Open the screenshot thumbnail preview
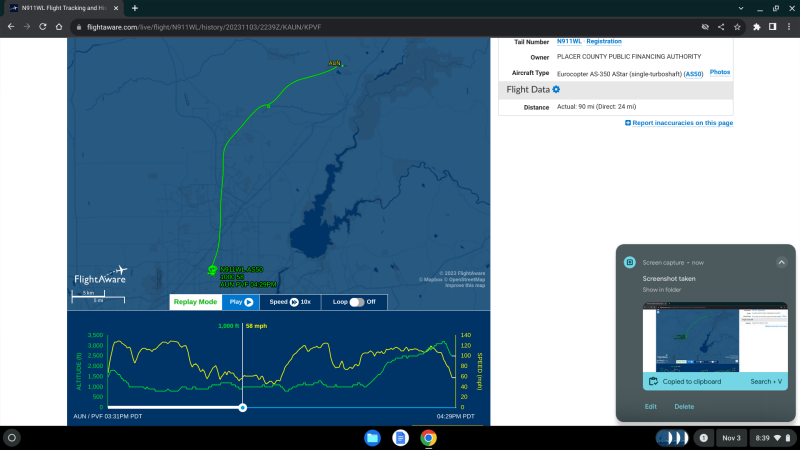 pos(715,337)
